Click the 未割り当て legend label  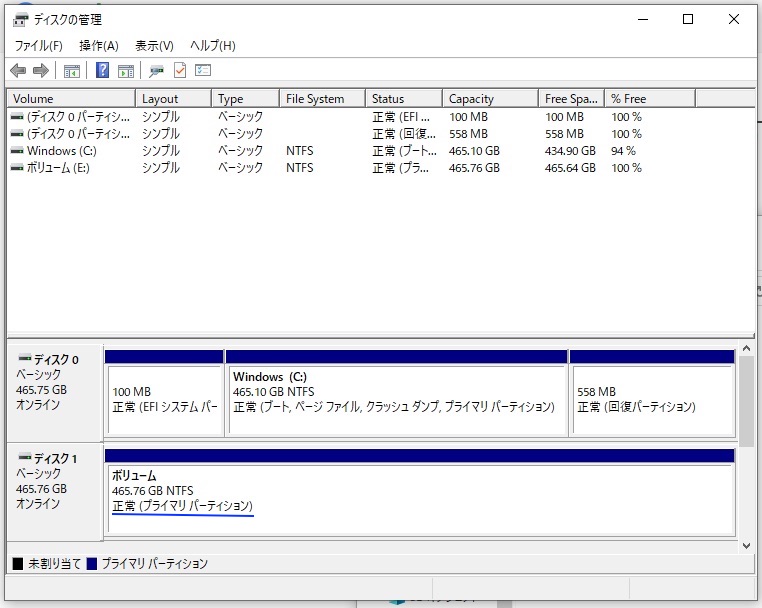[x=54, y=564]
